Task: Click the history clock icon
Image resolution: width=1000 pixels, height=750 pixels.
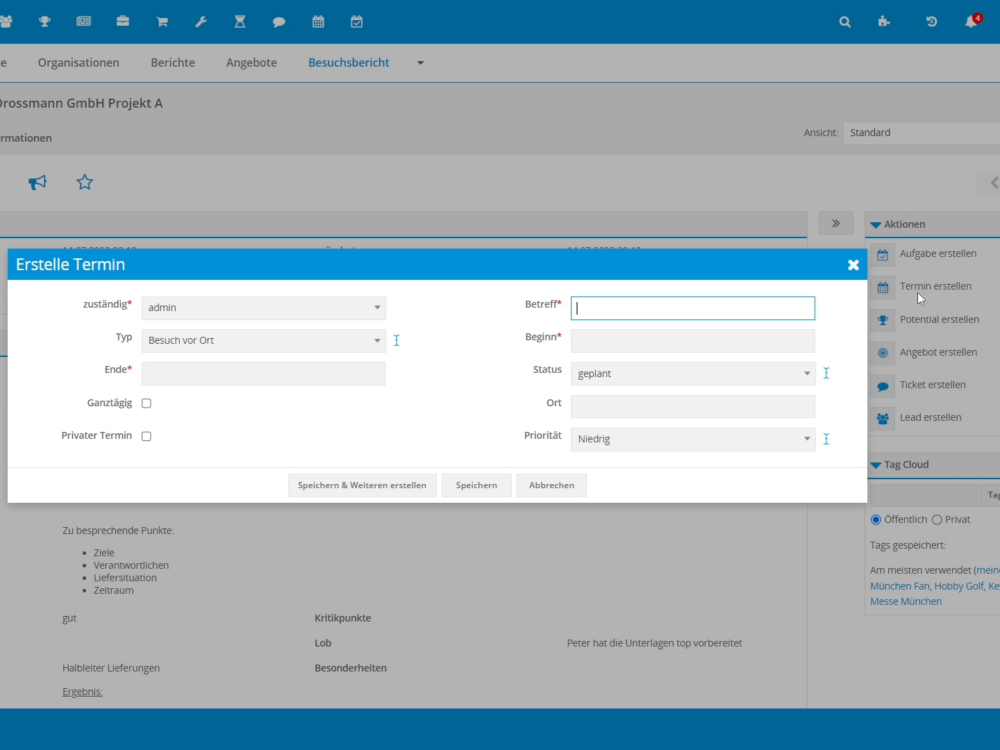Action: [931, 21]
